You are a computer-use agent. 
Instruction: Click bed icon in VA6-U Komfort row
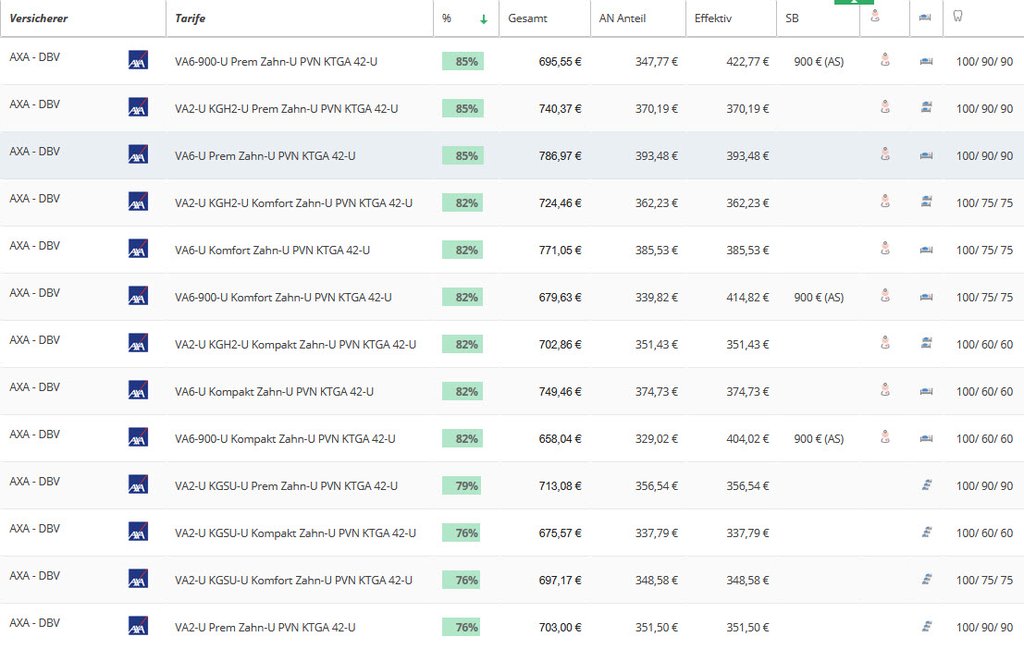coord(926,249)
